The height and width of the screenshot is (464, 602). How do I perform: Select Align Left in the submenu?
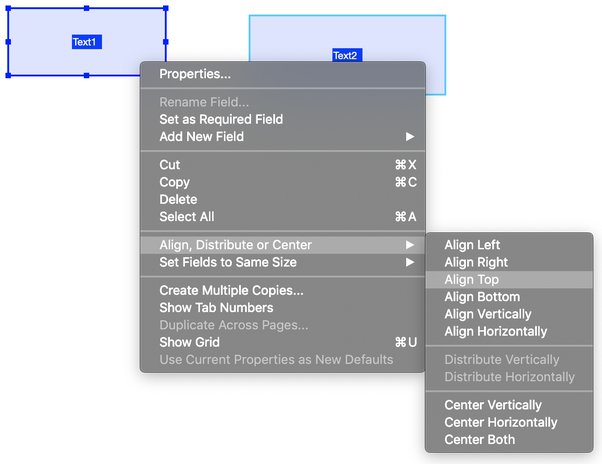coord(509,245)
